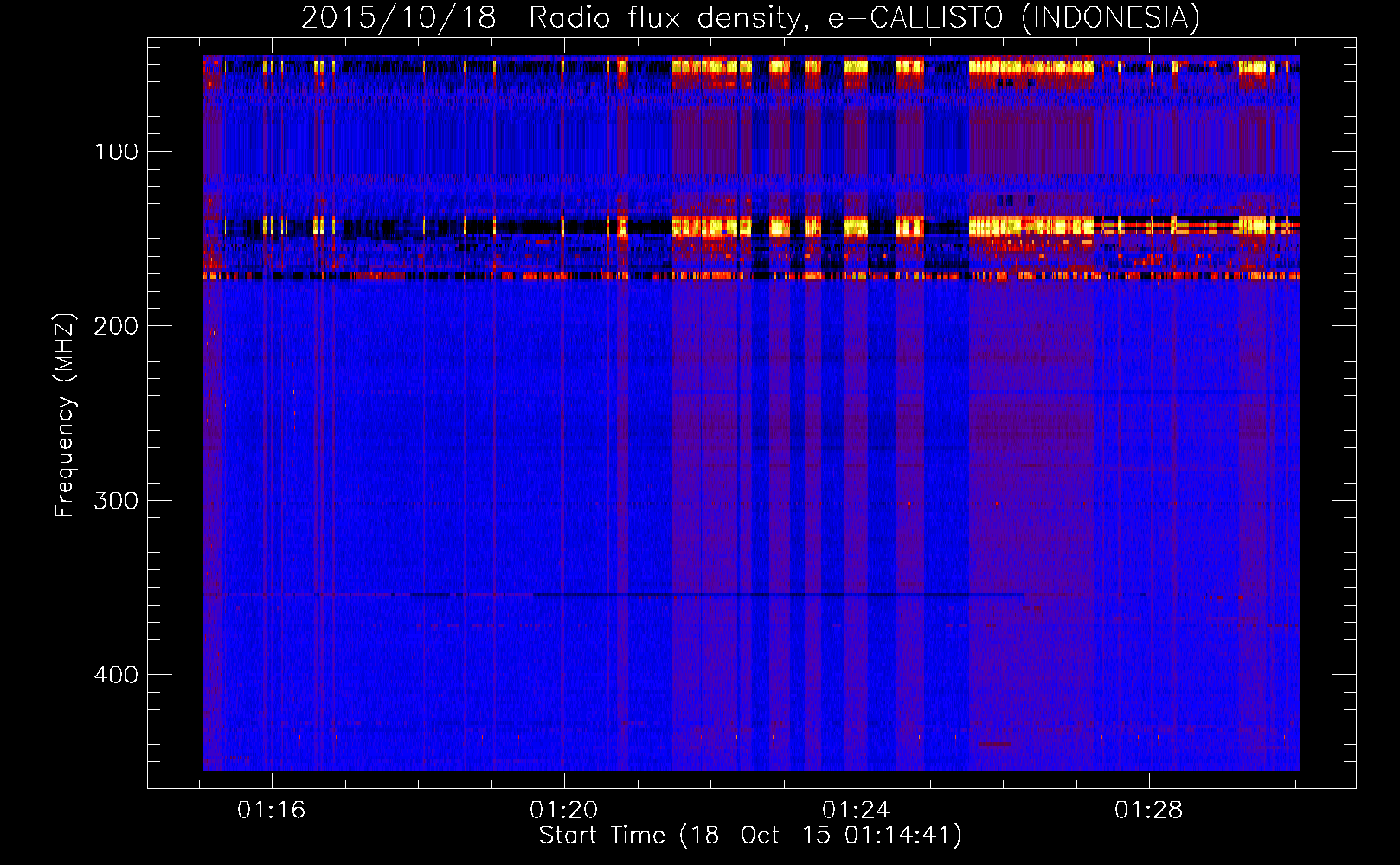Click the '01:20' time tick label
The height and width of the screenshot is (865, 1400).
(564, 810)
